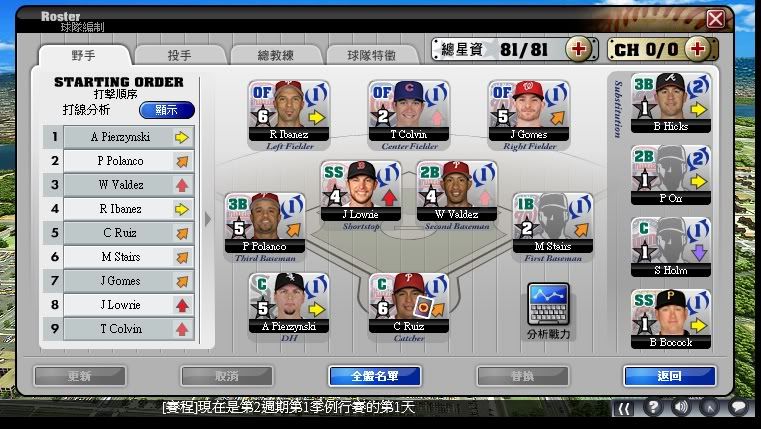Select M Stairs in batting order
Screen dimensions: 761x429
[x=119, y=257]
